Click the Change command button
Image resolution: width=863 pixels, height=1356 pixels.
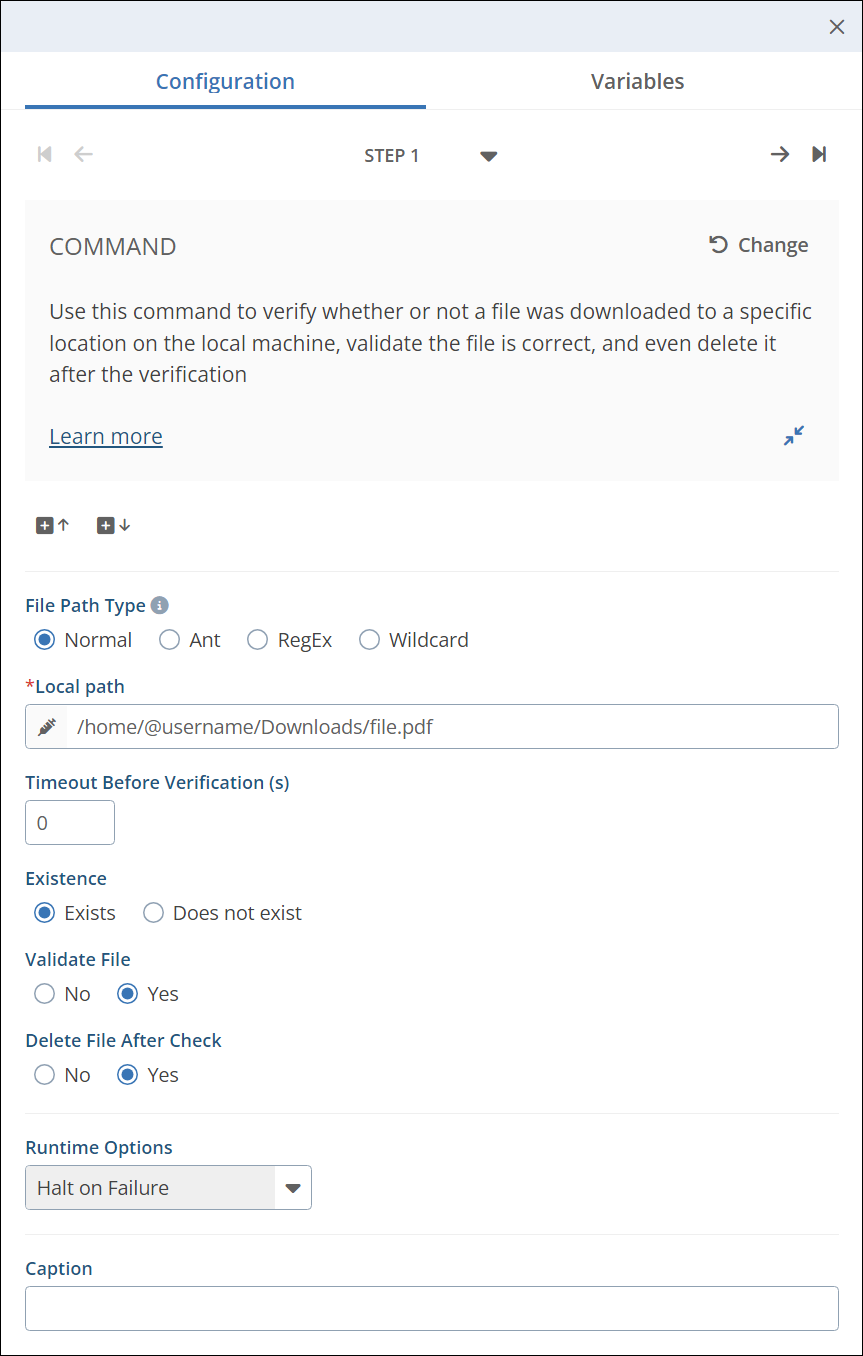759,245
